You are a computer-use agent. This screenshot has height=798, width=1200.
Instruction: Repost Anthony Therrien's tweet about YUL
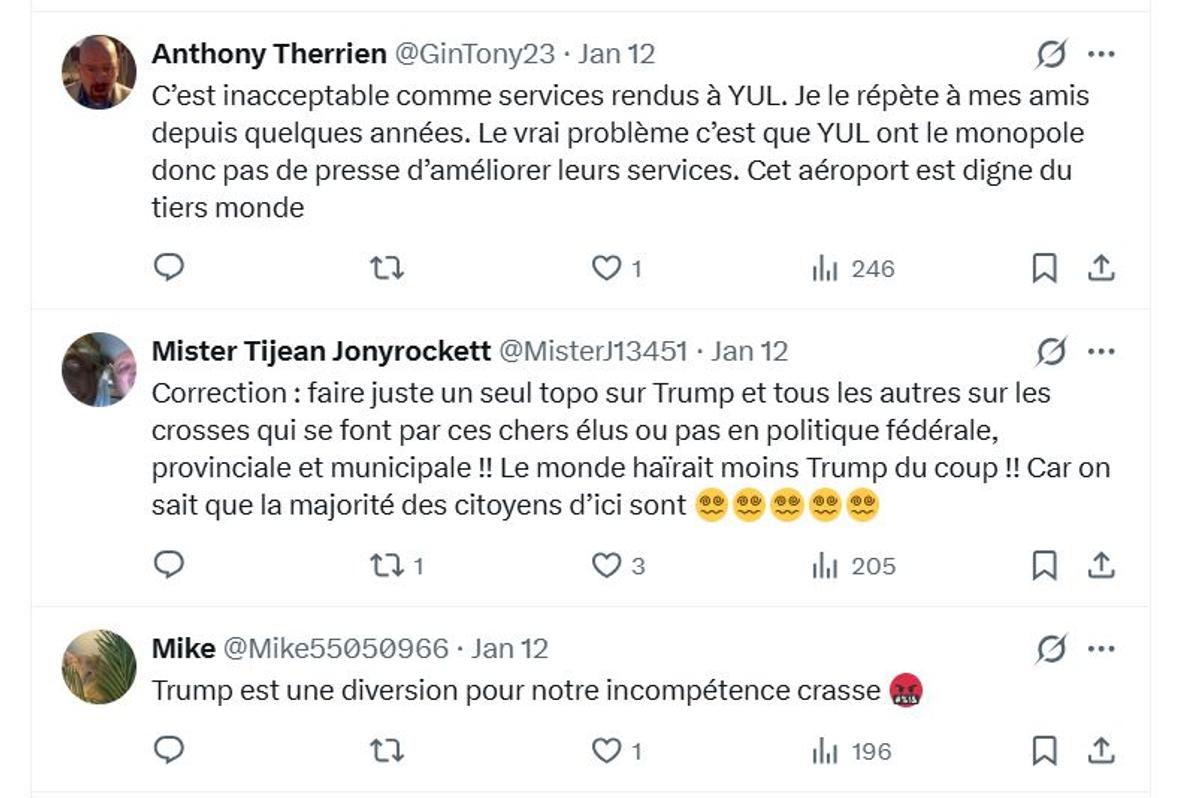pyautogui.click(x=387, y=268)
